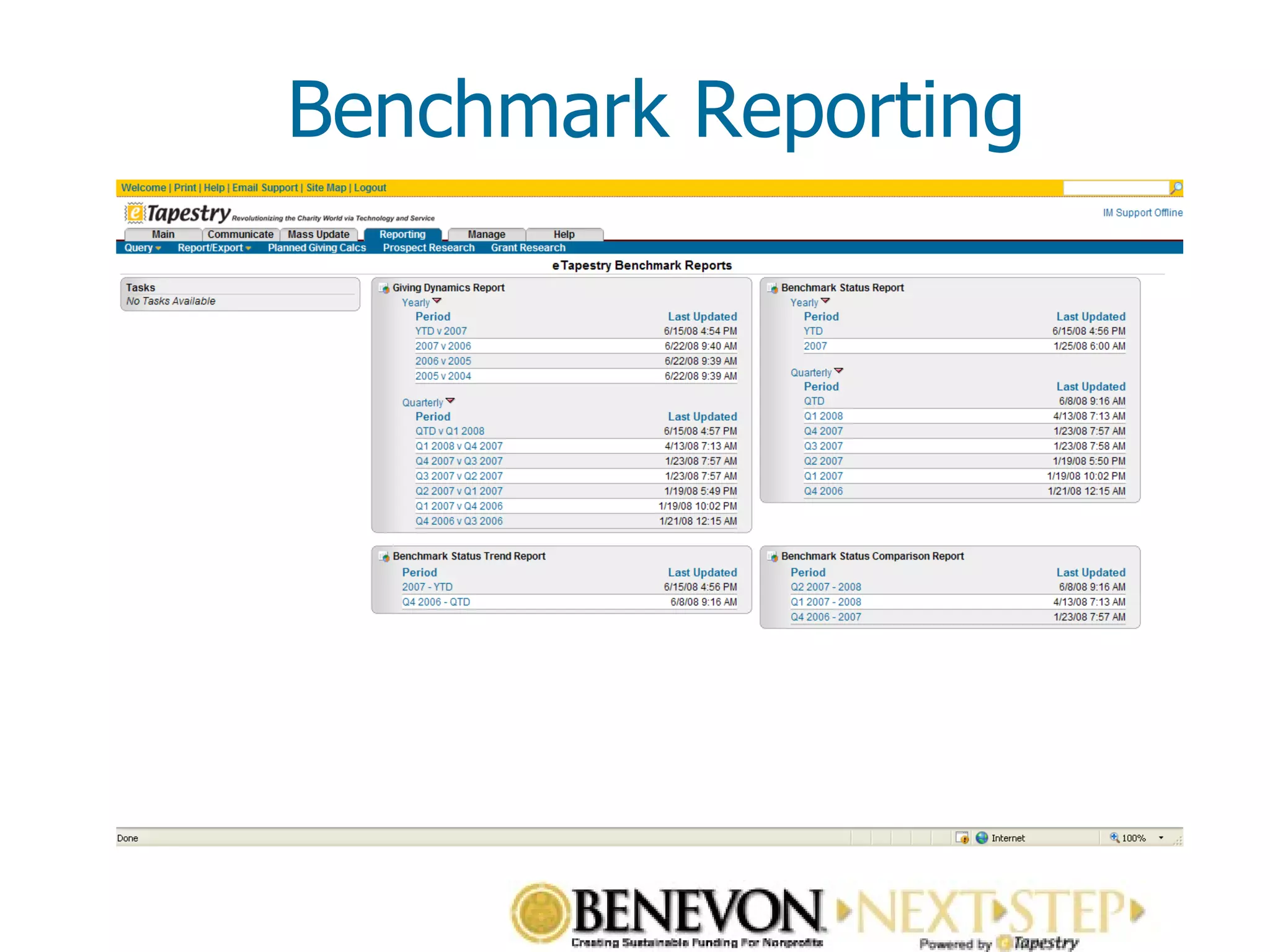Click the browser zoom magnifier icon

[x=1114, y=838]
